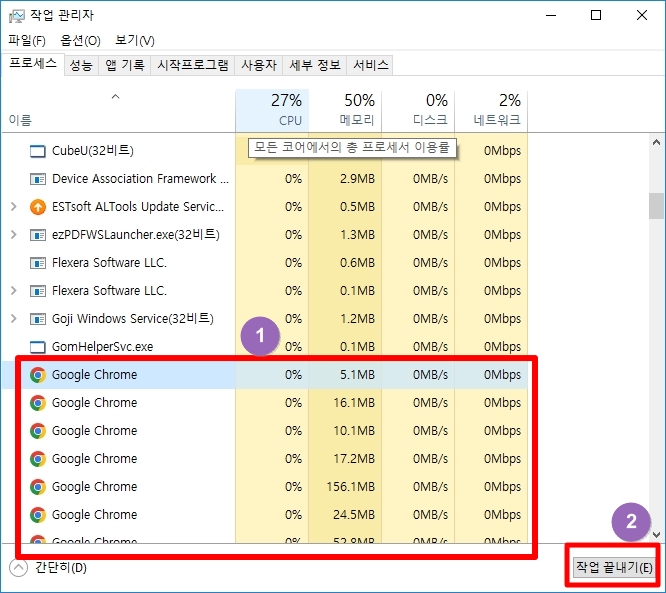Screen dimensions: 666x593
Task: Select the 프로세스 tab
Action: [33, 64]
